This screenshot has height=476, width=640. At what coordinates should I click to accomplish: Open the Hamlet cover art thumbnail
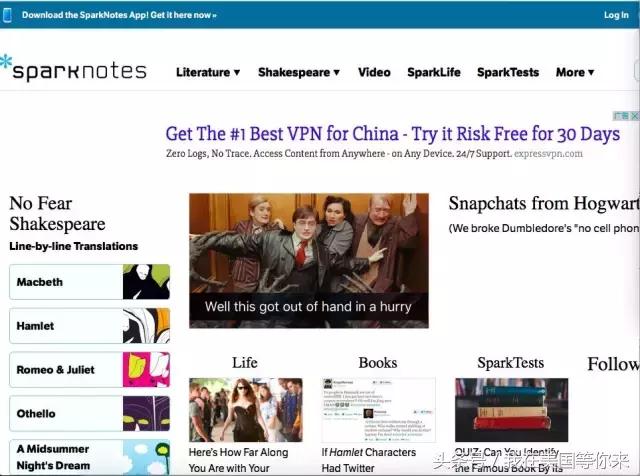[x=146, y=325]
